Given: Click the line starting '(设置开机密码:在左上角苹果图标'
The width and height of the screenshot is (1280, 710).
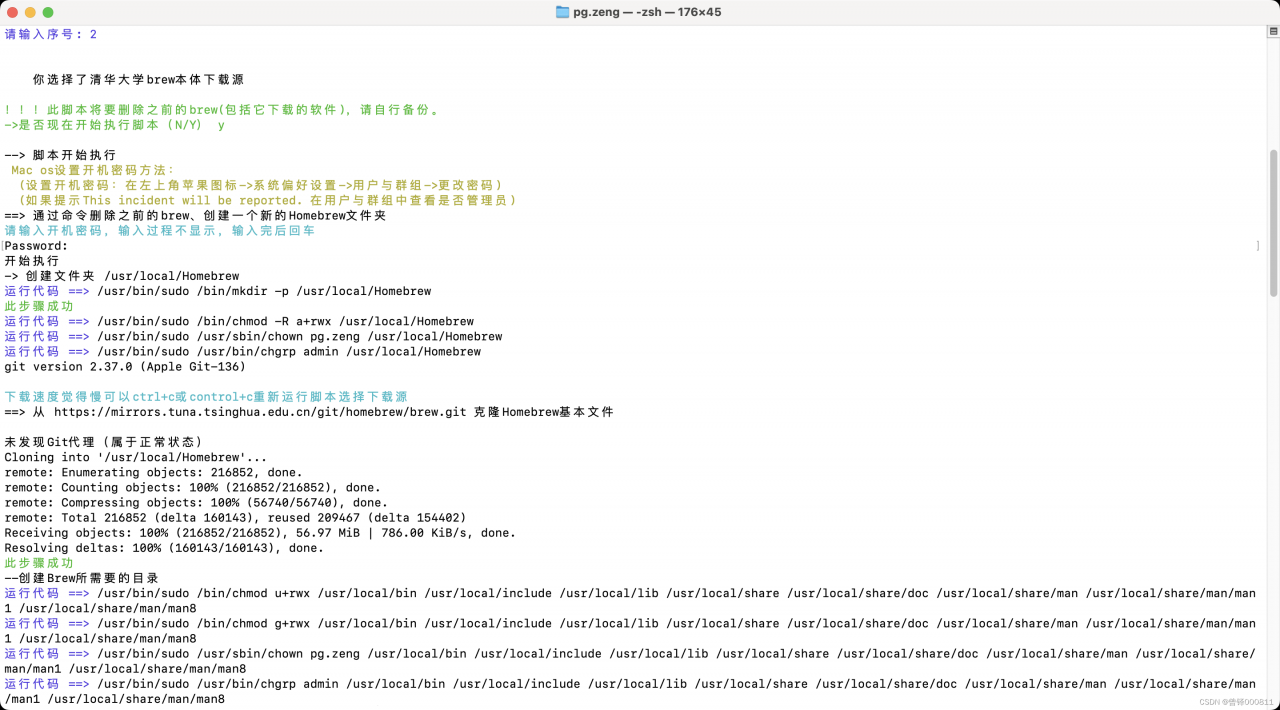Looking at the screenshot, I should 260,185.
